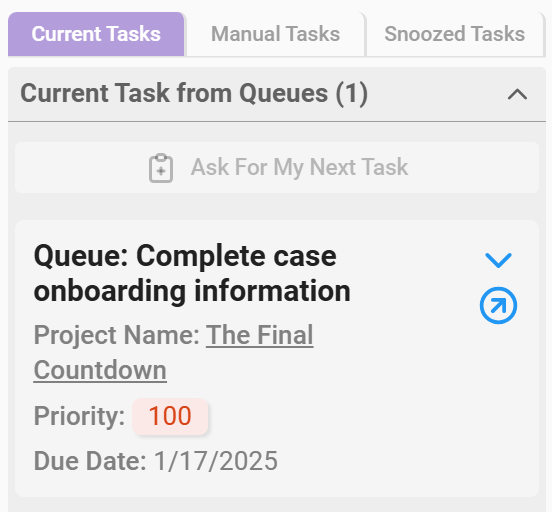Click the clipboard icon beside Ask For My Next Task
This screenshot has height=512, width=552.
tap(161, 168)
